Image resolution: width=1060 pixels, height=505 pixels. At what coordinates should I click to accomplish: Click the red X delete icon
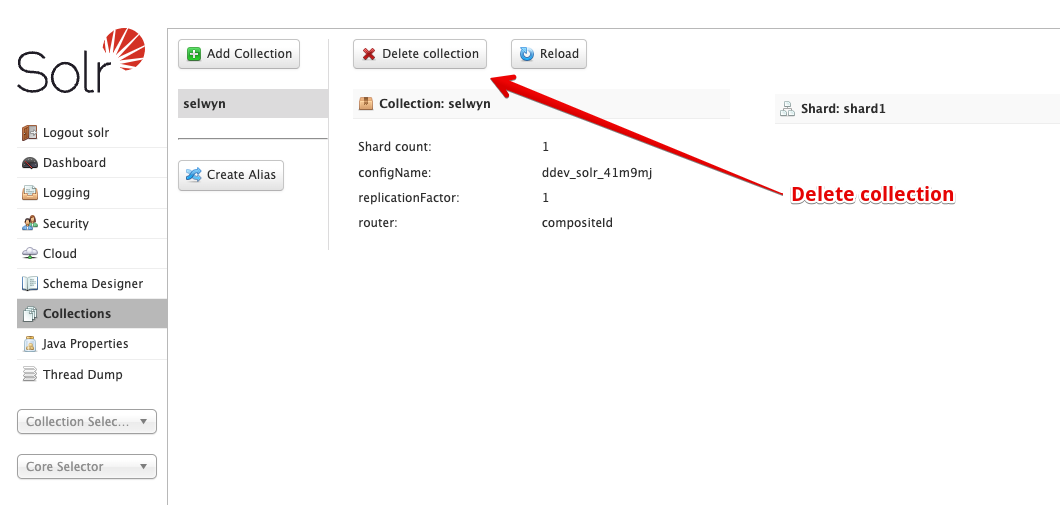click(x=369, y=54)
